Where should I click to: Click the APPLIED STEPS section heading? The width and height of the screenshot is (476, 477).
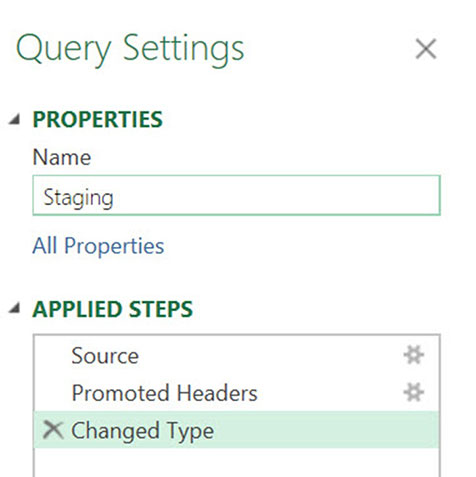click(112, 309)
